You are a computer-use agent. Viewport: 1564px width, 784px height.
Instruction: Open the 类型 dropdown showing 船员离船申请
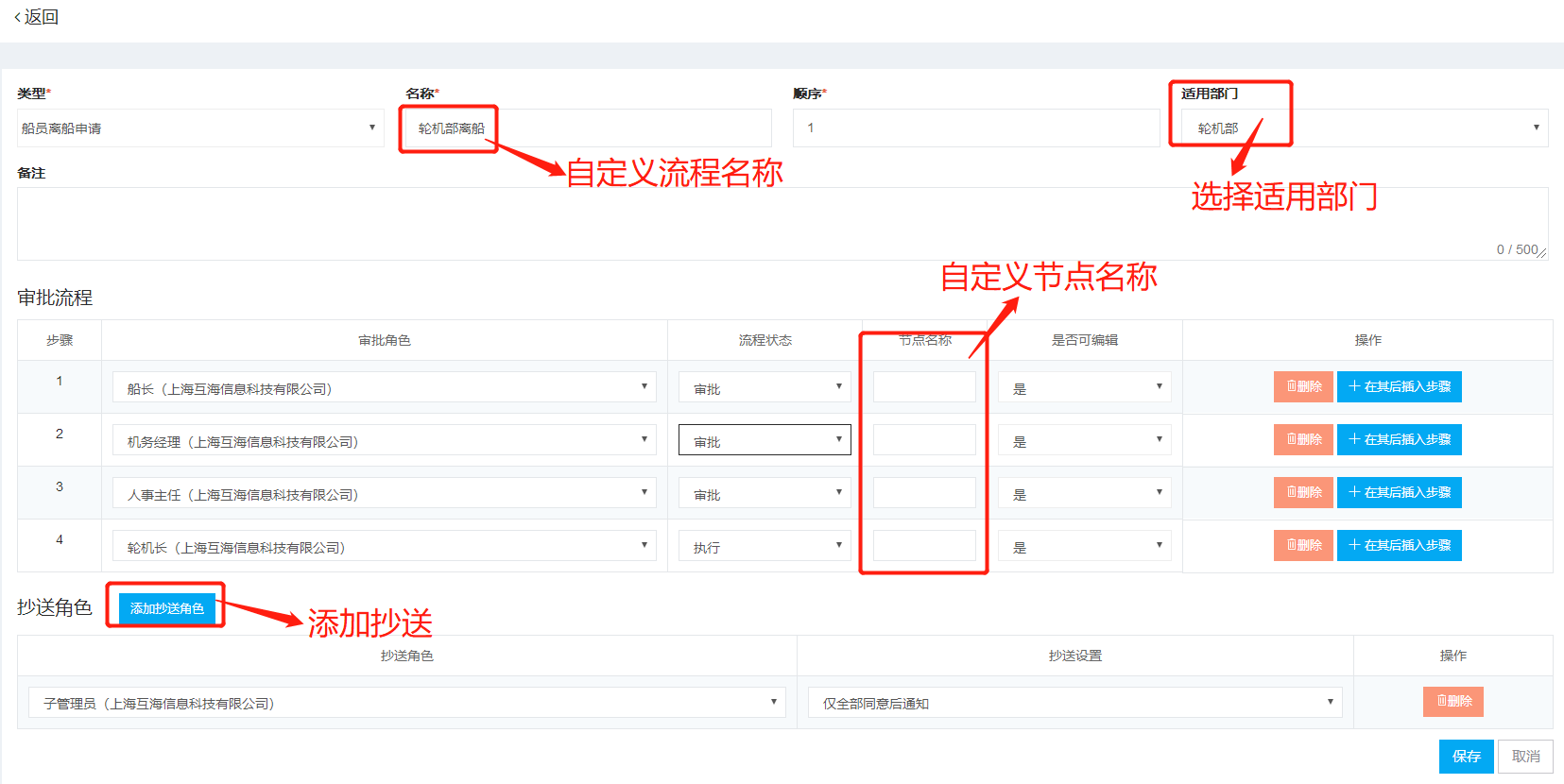[200, 128]
